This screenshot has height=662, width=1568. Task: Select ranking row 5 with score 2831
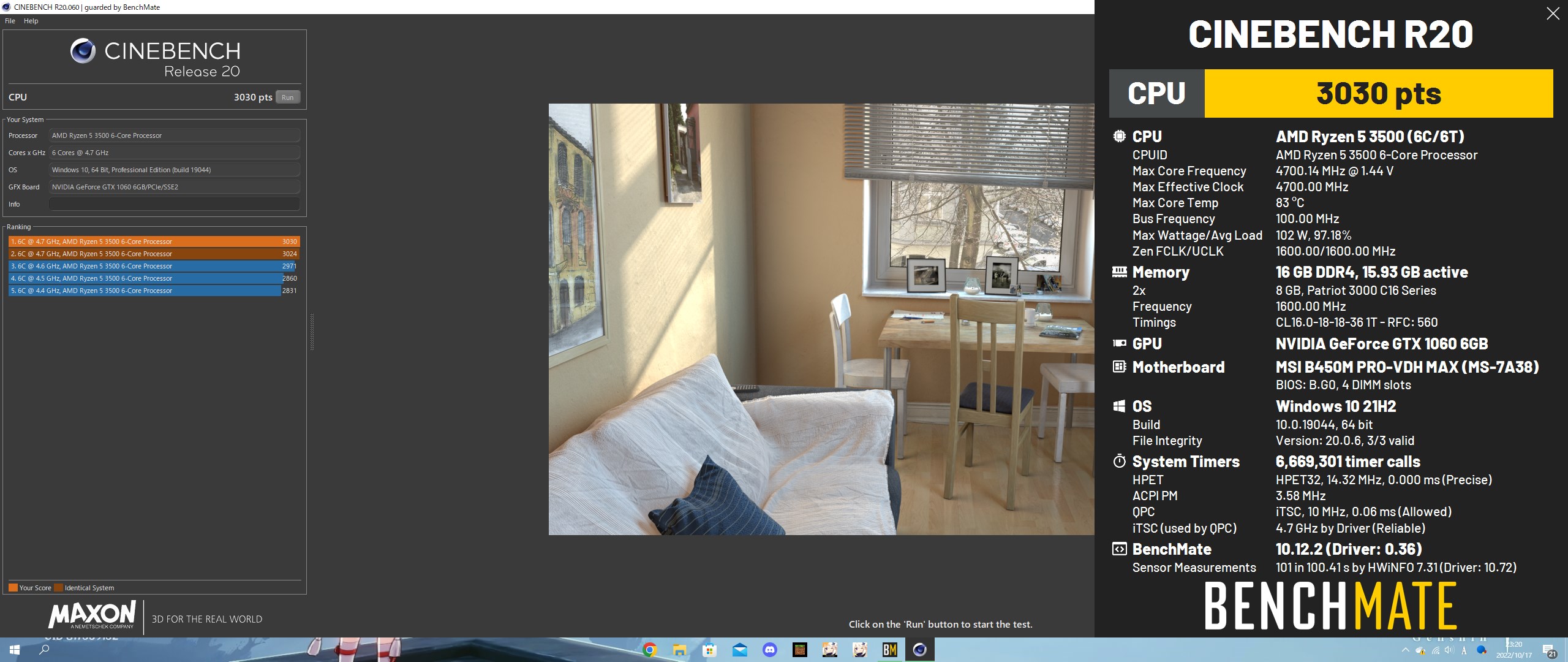pyautogui.click(x=154, y=291)
